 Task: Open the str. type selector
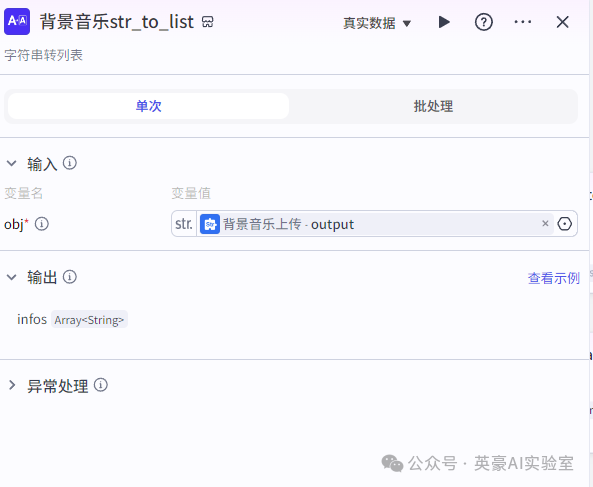point(184,224)
